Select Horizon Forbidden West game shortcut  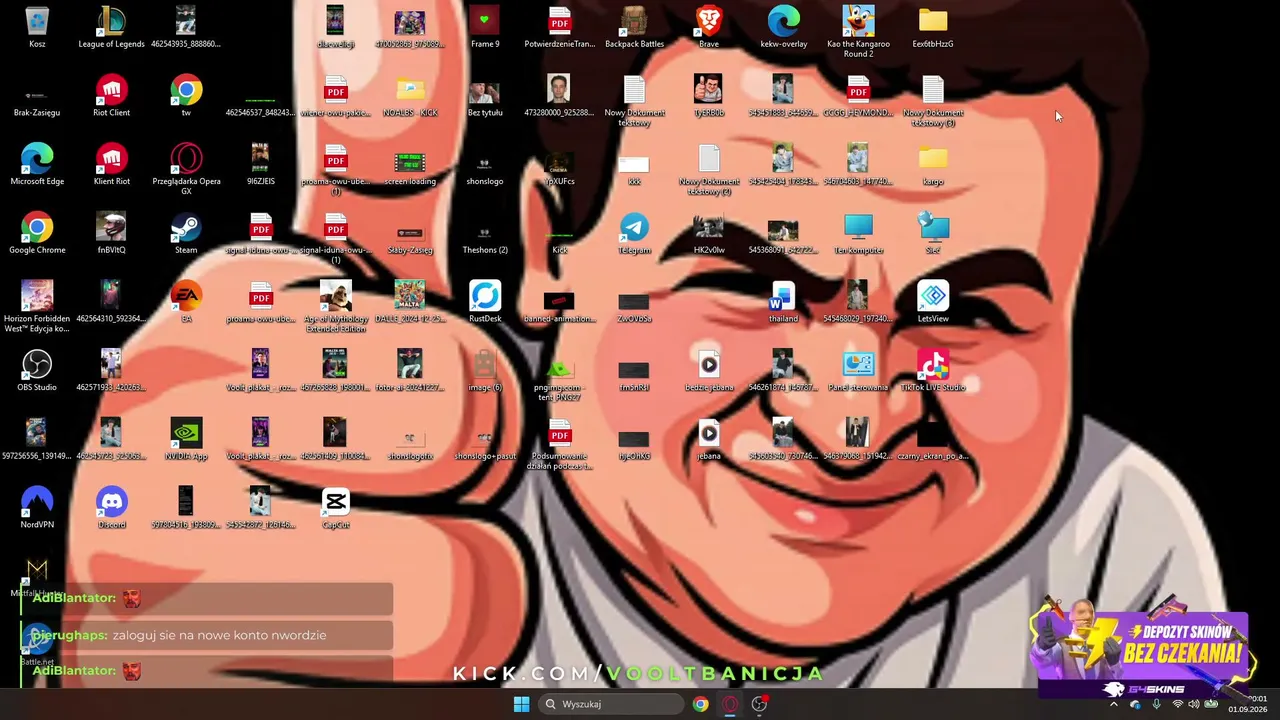pos(37,307)
